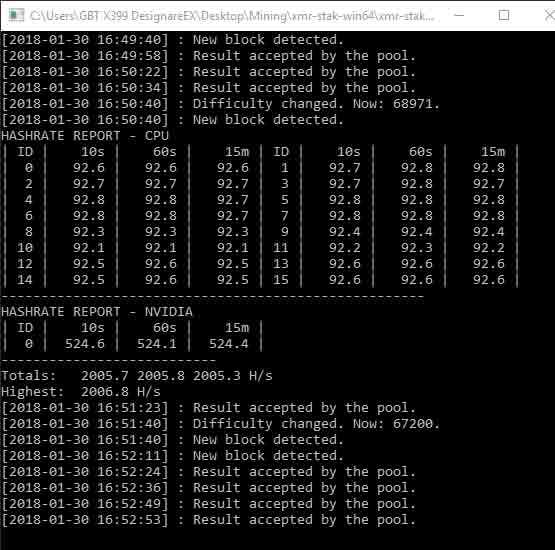Click the NVIDIA 15m value 524.4
555x550 pixels.
pyautogui.click(x=229, y=344)
